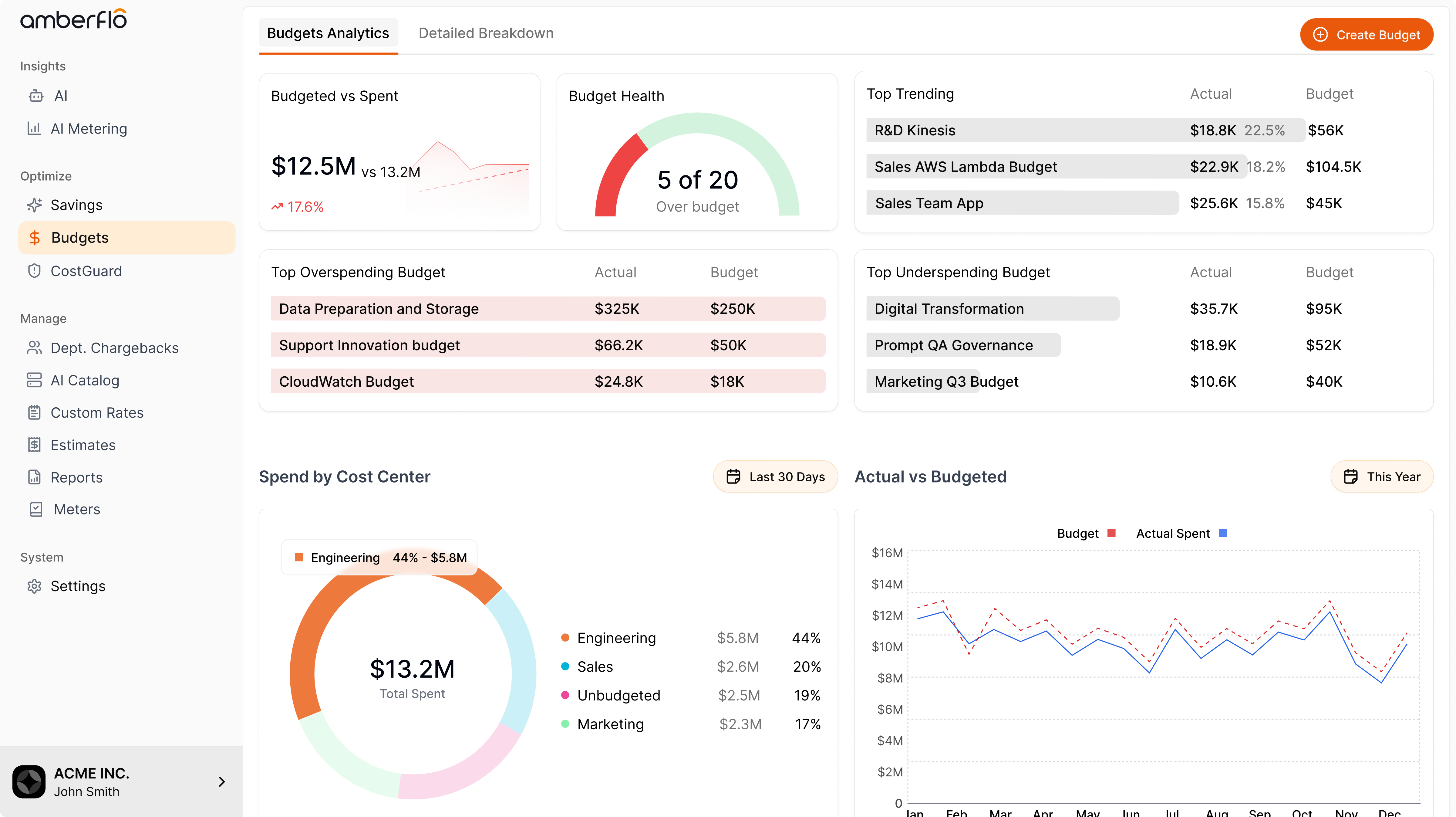The height and width of the screenshot is (817, 1456).
Task: Click the Create Budget button
Action: 1366,35
